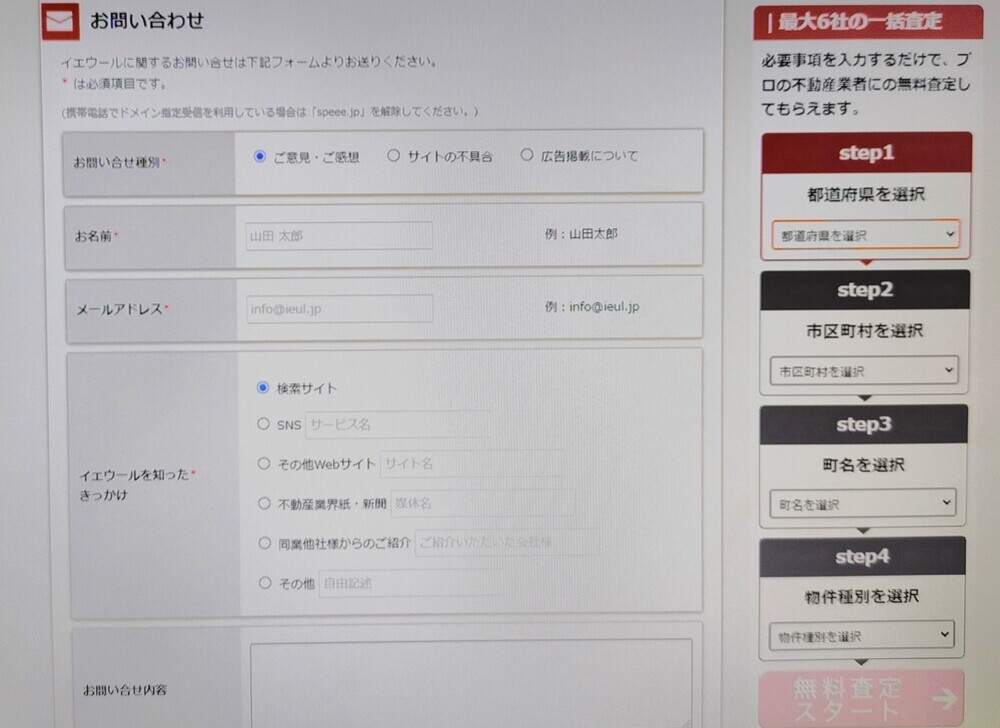Viewport: 1000px width, 728px height.
Task: Click the step4 header
Action: (x=862, y=557)
